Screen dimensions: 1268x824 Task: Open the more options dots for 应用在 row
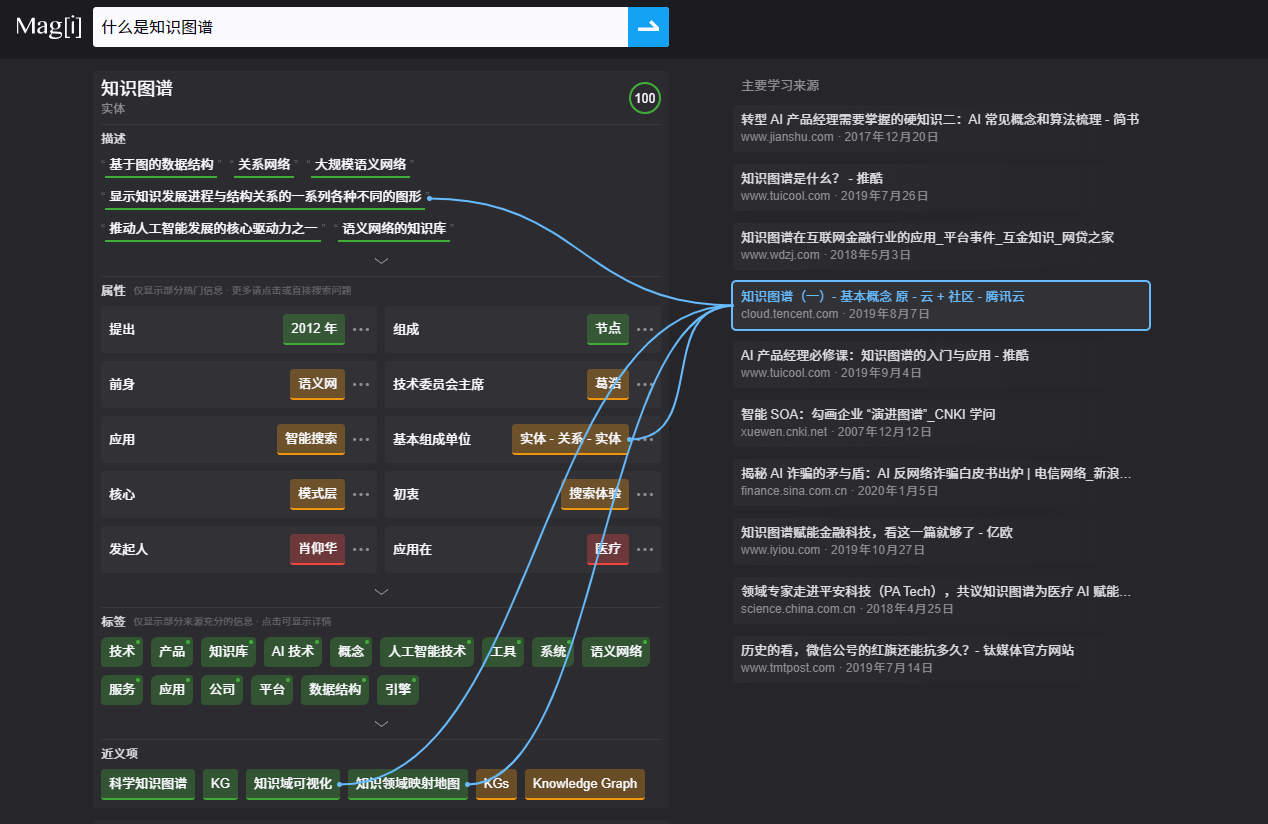click(645, 549)
